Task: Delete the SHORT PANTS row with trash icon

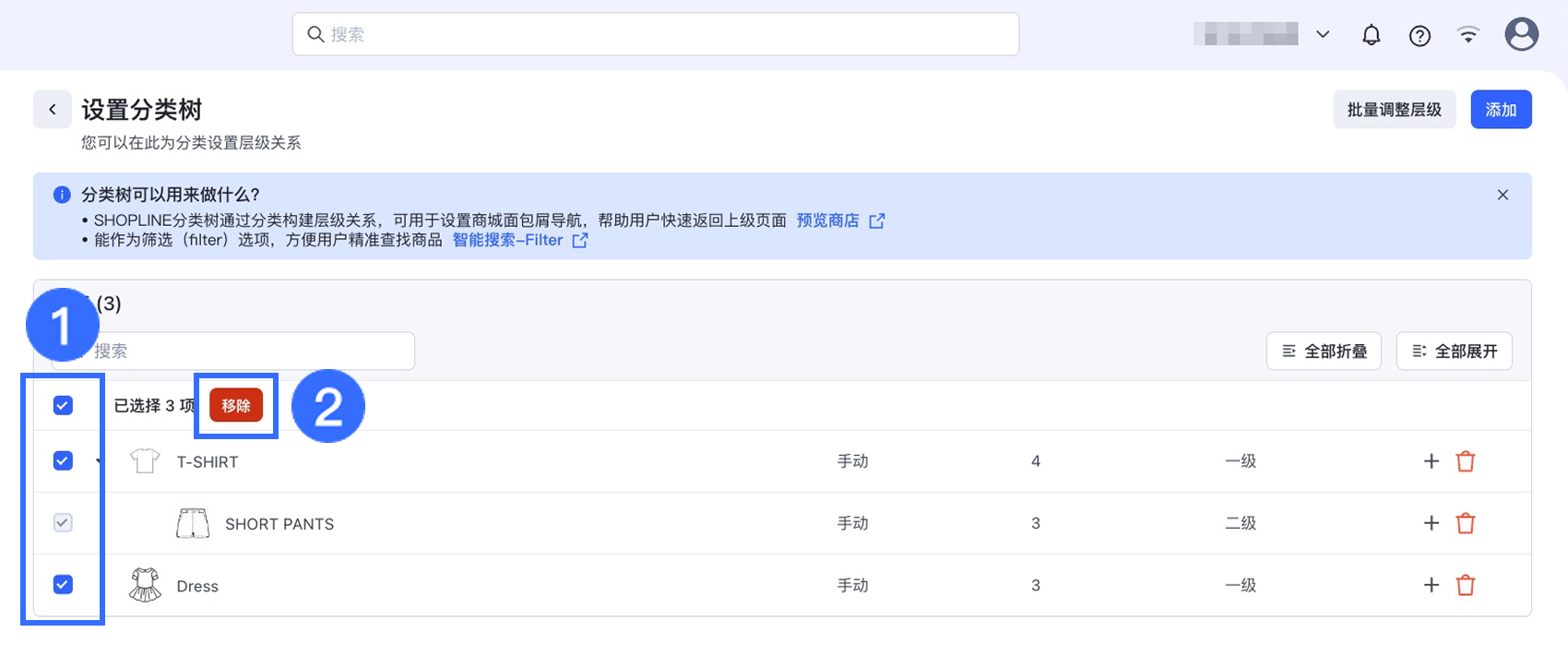Action: tap(1466, 523)
